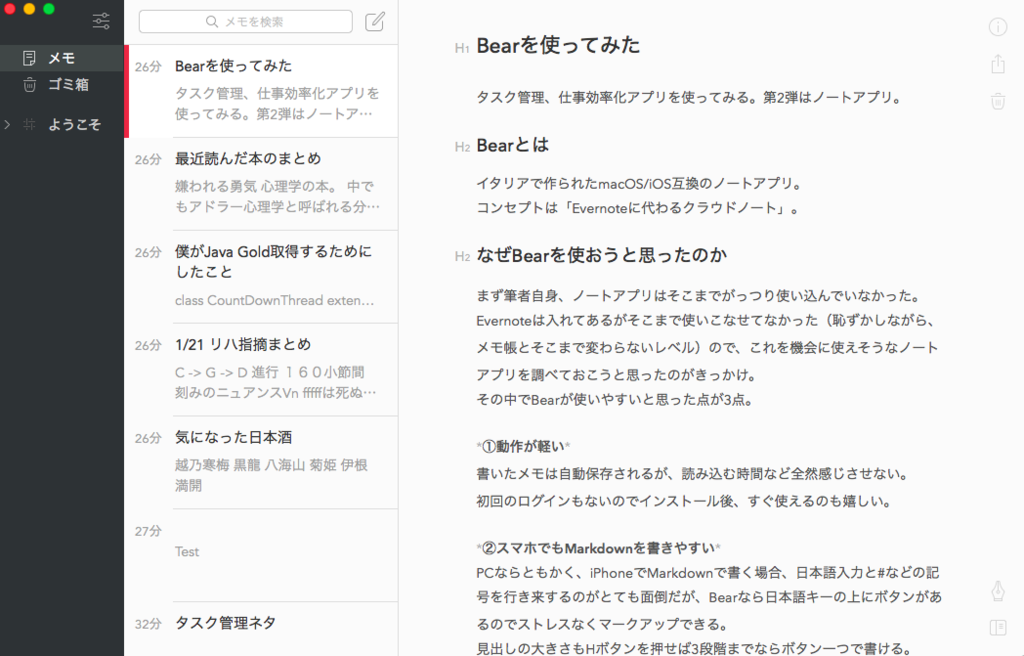The image size is (1024, 656).
Task: Click the line 'イタリアで作られたmacOS/iOS互換のノートアプリ。'
Action: [x=639, y=184]
